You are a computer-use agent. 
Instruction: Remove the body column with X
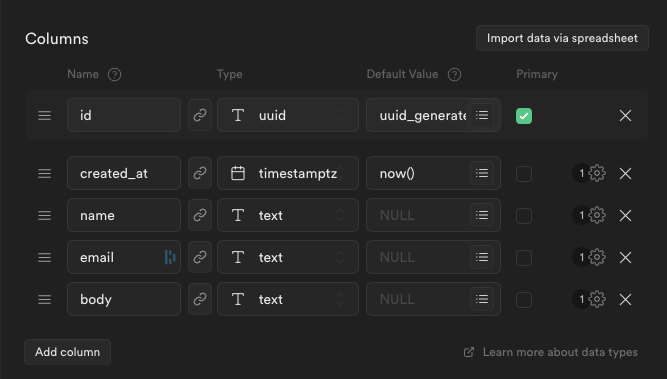click(625, 299)
